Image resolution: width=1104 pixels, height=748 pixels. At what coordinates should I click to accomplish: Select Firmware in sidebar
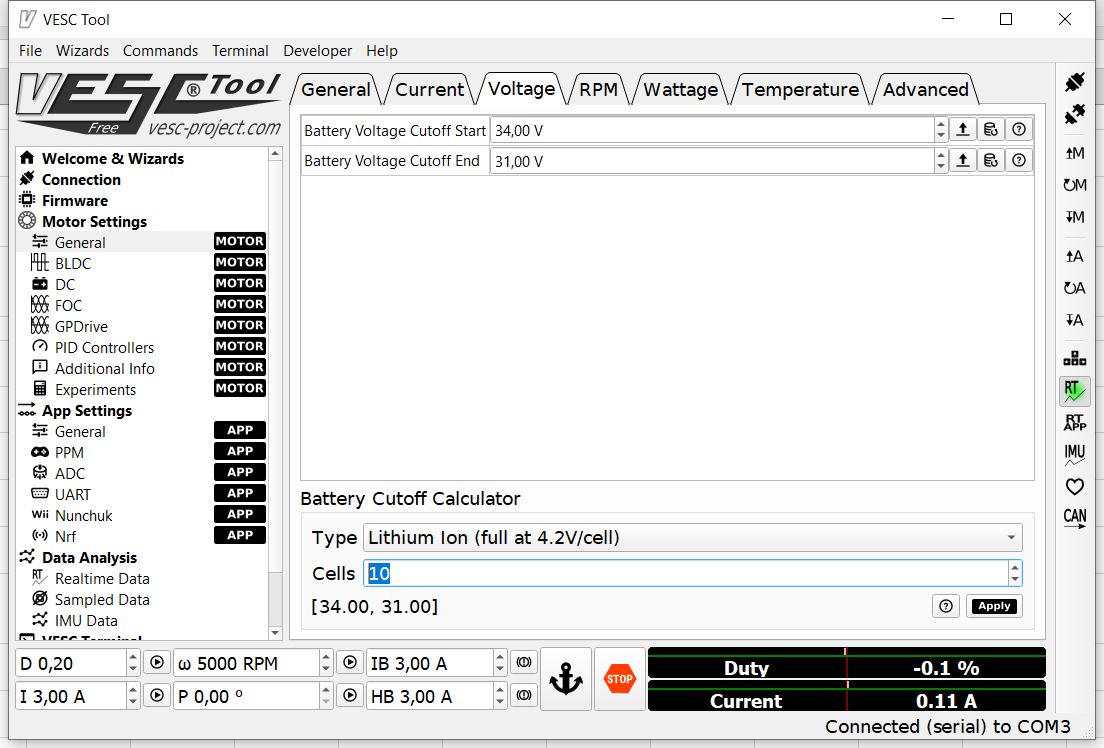pyautogui.click(x=75, y=201)
